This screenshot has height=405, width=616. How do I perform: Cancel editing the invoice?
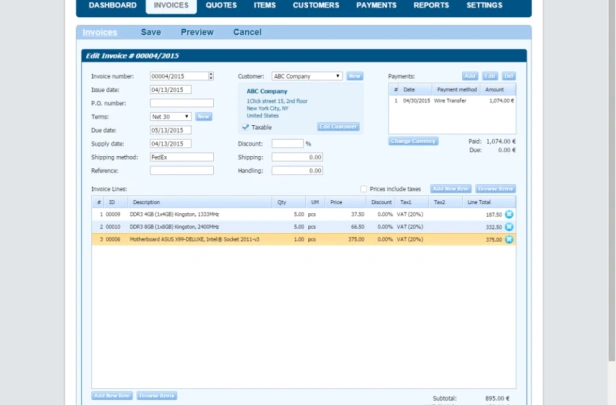coord(247,32)
